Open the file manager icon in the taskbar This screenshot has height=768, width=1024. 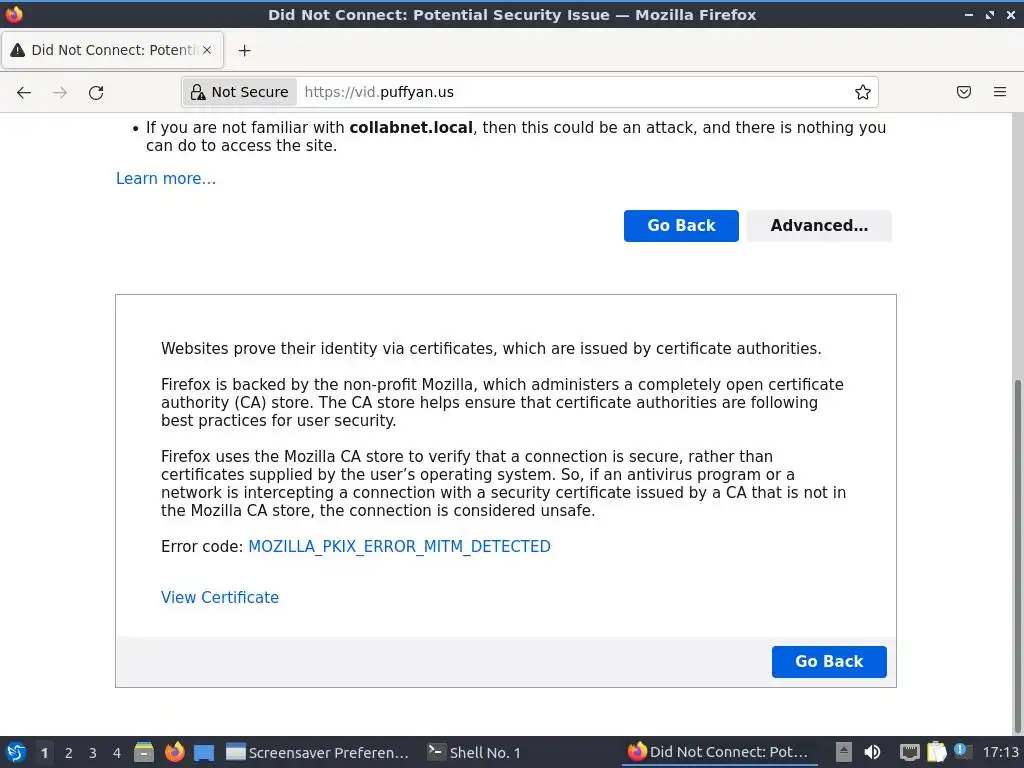point(144,752)
